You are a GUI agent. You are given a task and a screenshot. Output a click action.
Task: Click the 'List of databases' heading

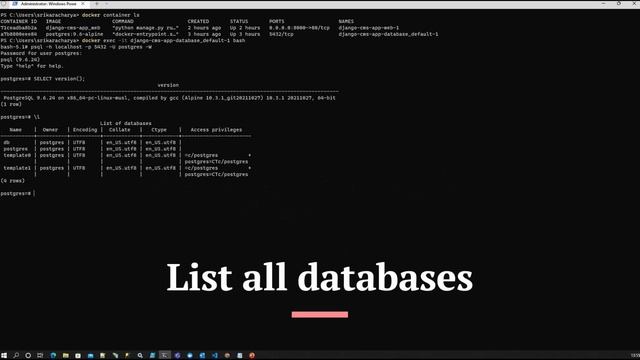(126, 123)
